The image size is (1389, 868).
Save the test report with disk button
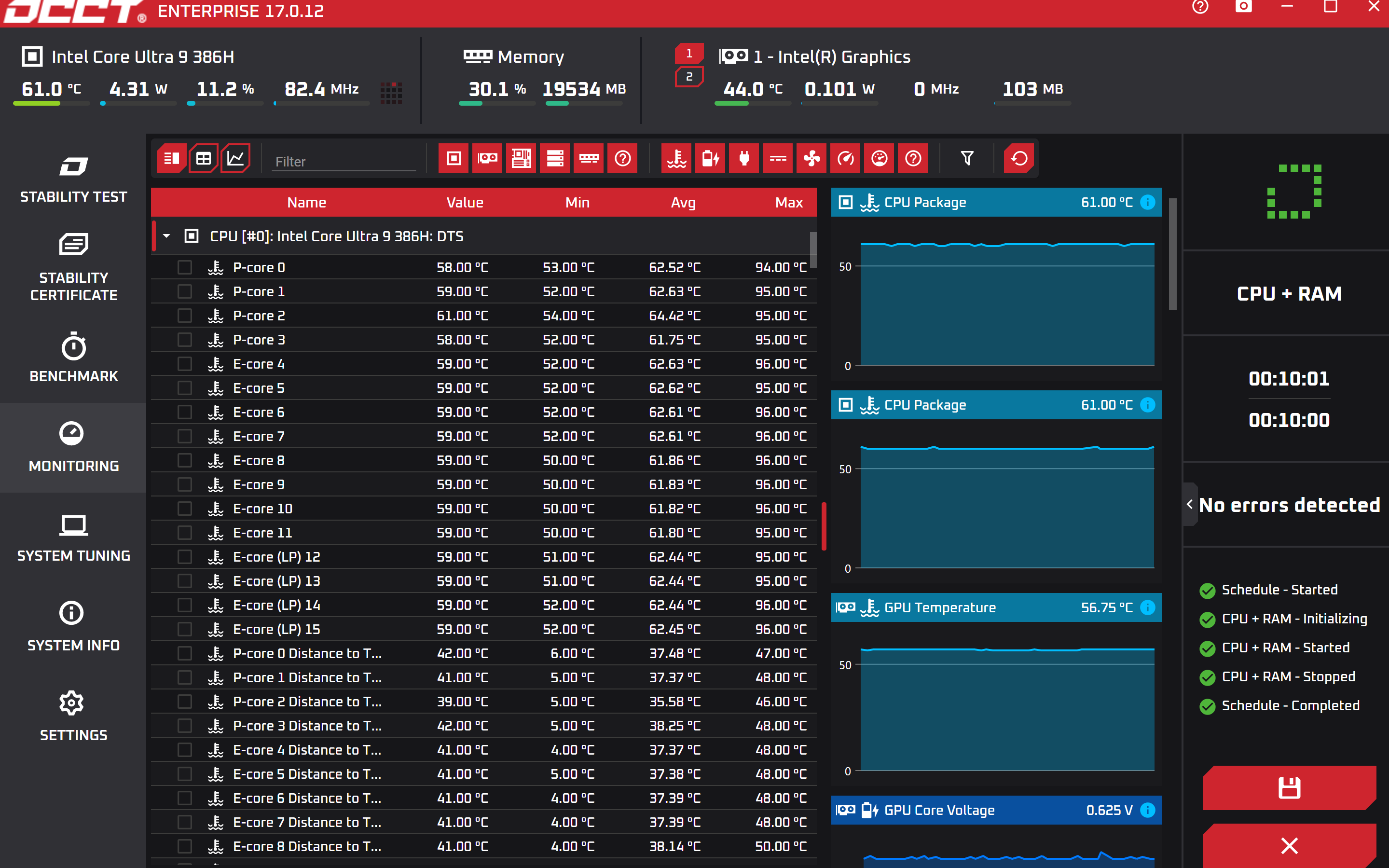(1289, 787)
